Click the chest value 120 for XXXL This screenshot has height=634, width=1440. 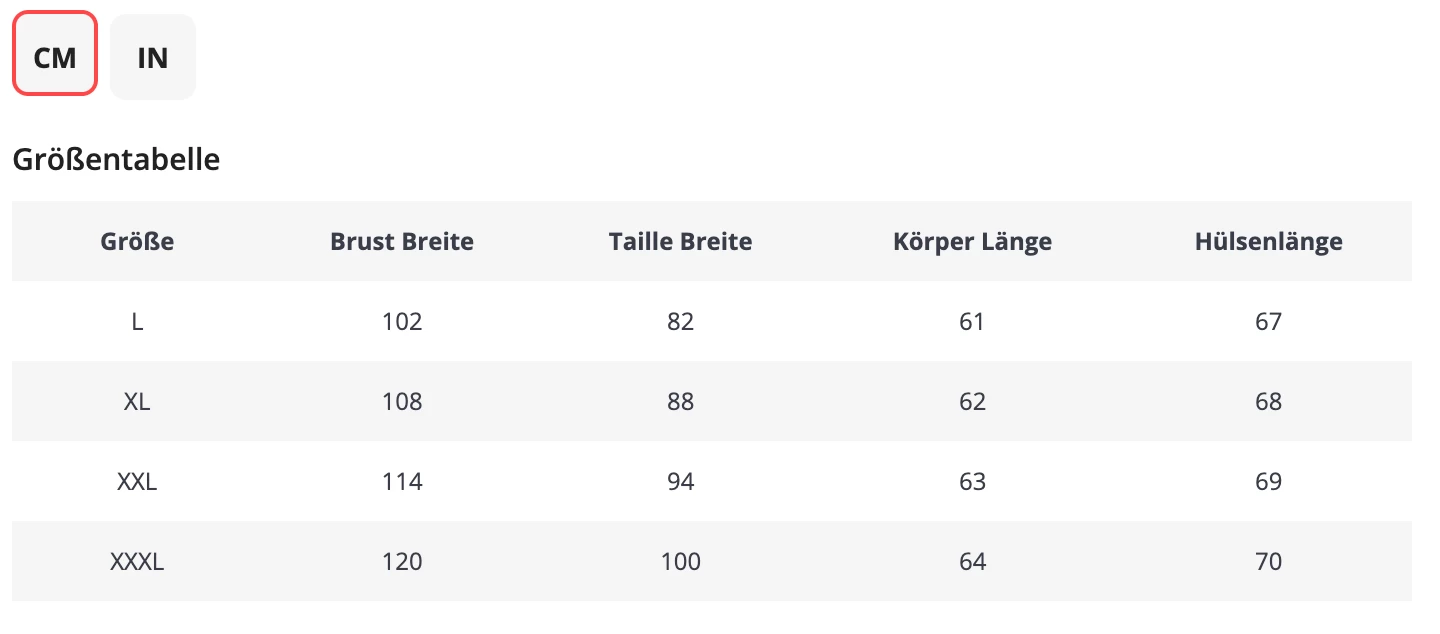(402, 561)
